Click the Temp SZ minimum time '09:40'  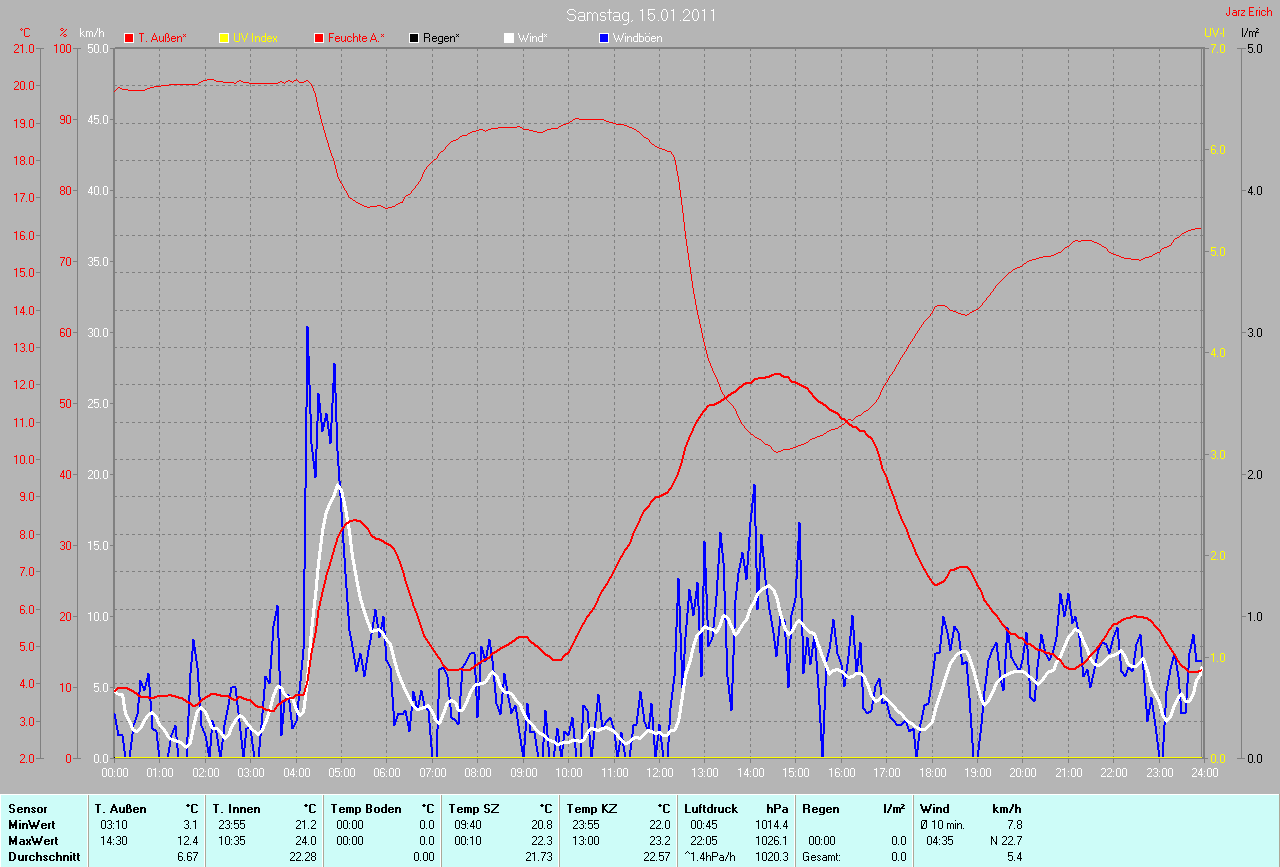[x=469, y=824]
